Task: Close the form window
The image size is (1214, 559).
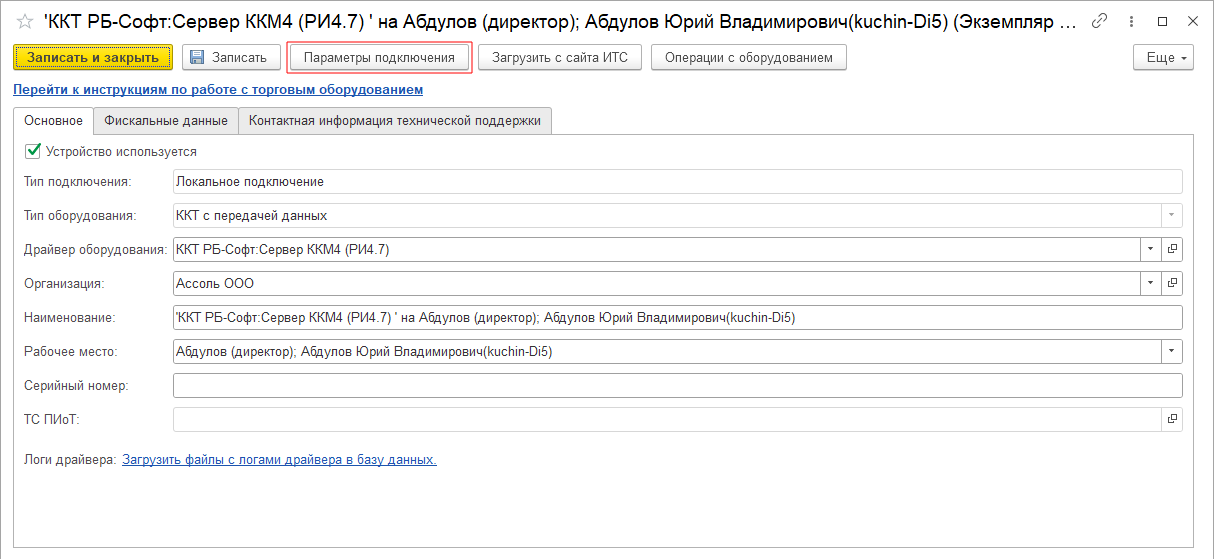Action: click(x=1192, y=21)
